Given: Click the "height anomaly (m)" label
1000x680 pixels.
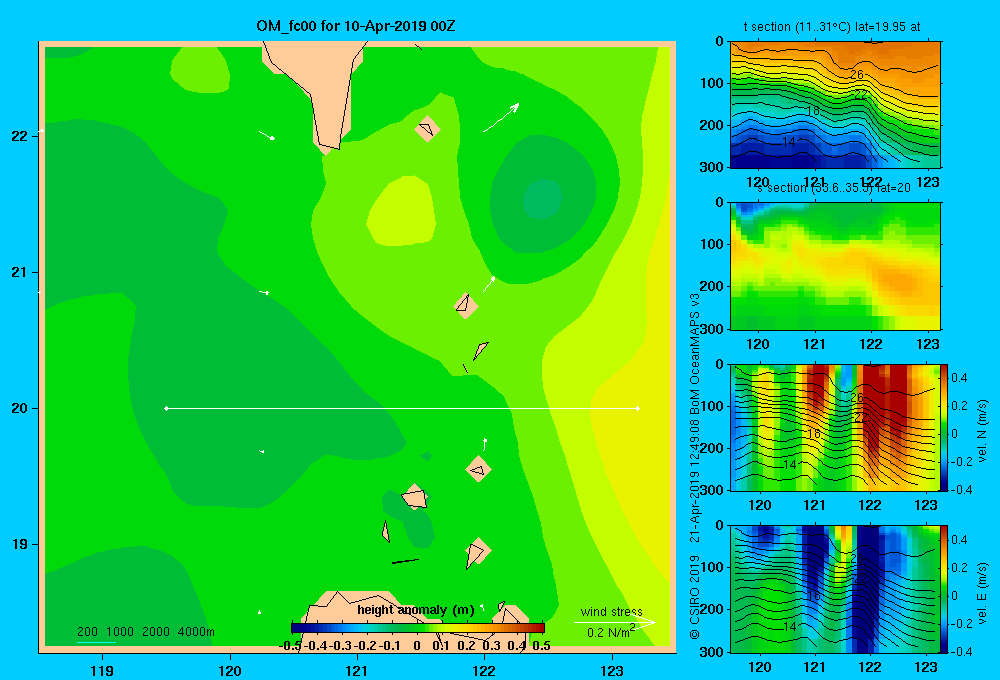Looking at the screenshot, I should (416, 610).
